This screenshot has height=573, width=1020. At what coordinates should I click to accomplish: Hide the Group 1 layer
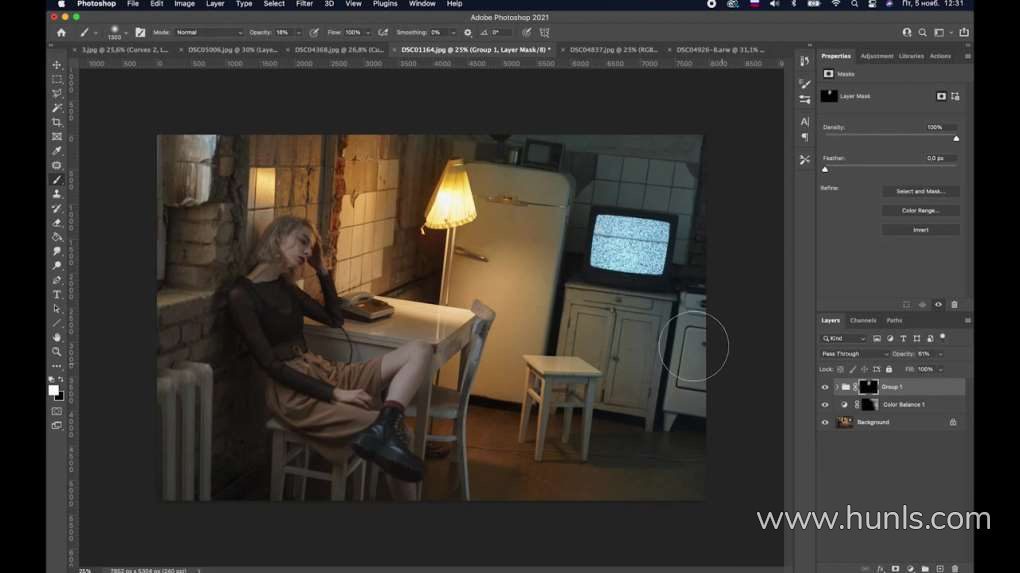click(825, 387)
